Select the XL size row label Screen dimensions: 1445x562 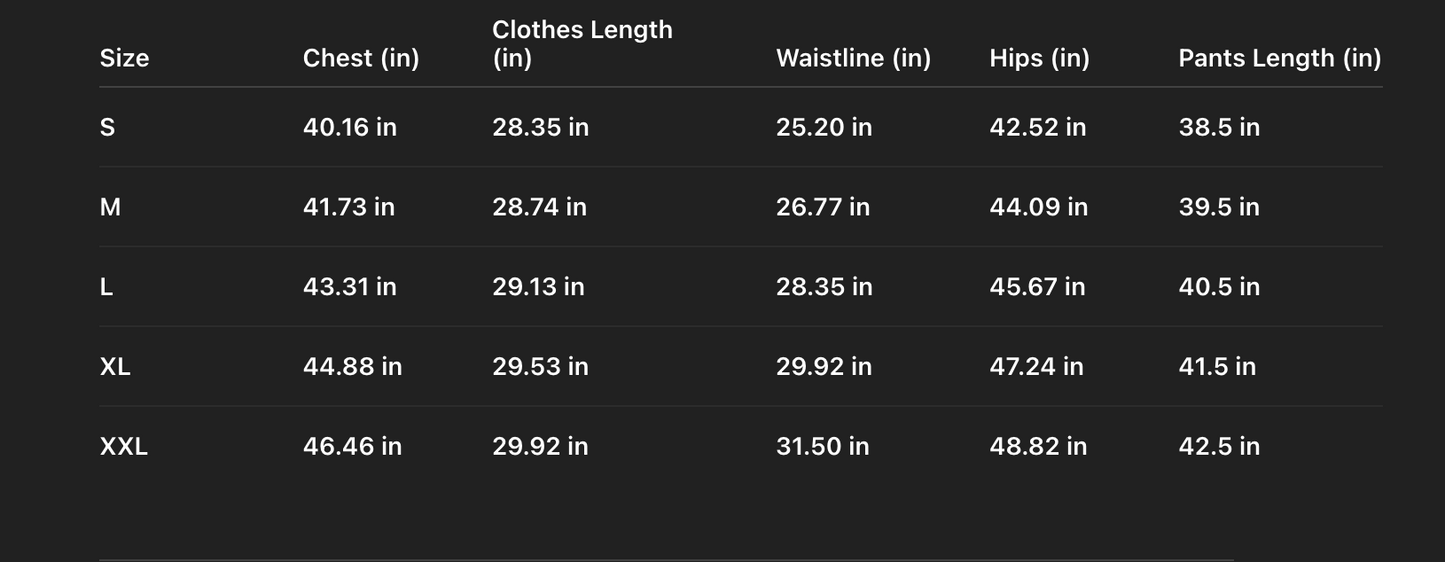point(115,367)
